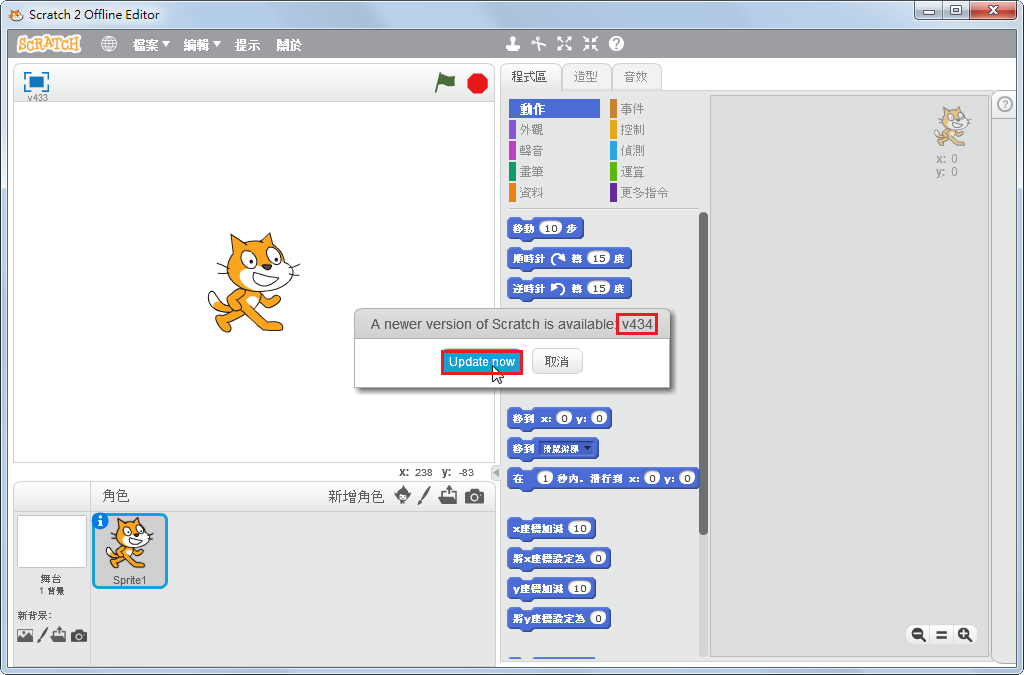The image size is (1024, 675).
Task: Select the 動作 block category
Action: [x=554, y=108]
